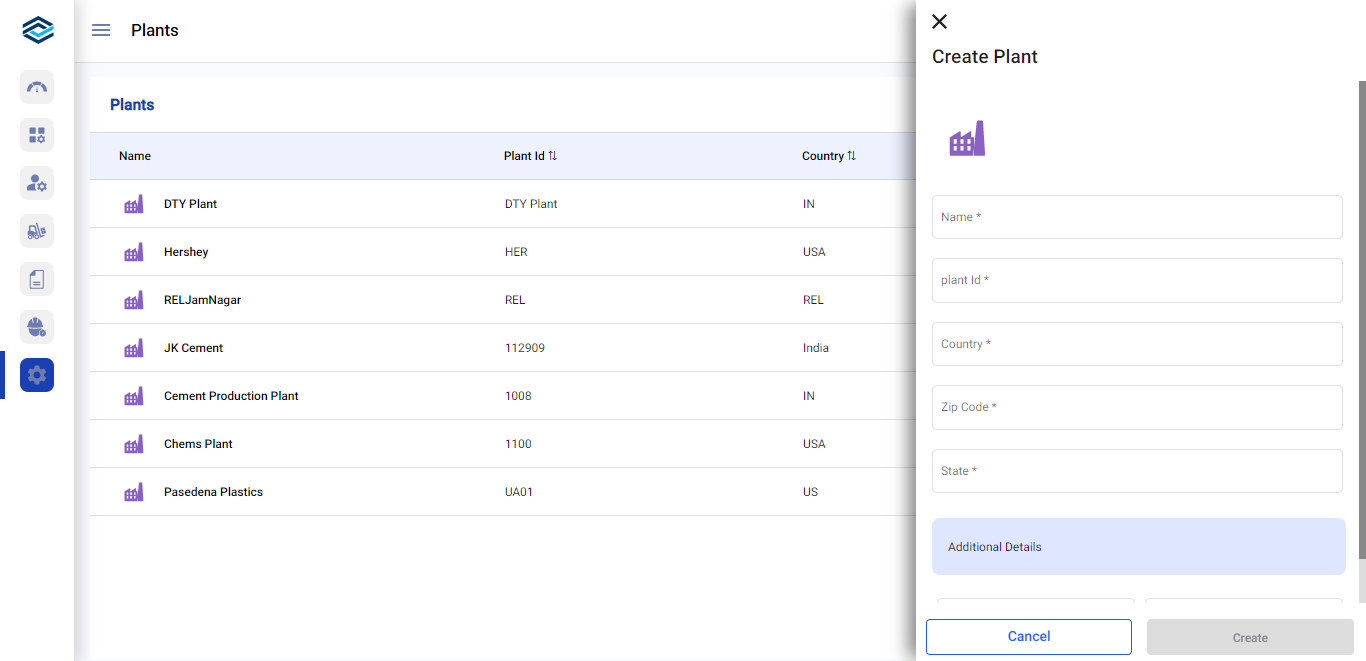Select the Hershey plant row
Viewport: 1366px width, 661px height.
pos(186,252)
